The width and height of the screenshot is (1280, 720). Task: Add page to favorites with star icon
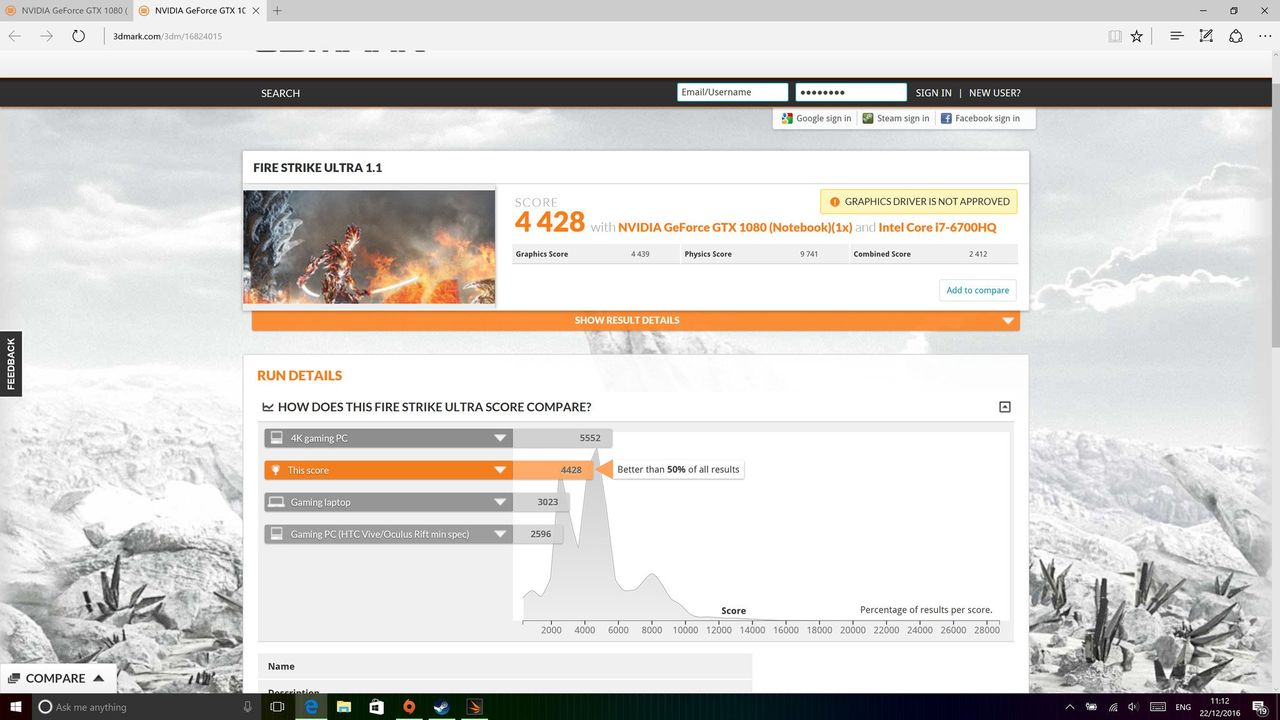point(1137,36)
